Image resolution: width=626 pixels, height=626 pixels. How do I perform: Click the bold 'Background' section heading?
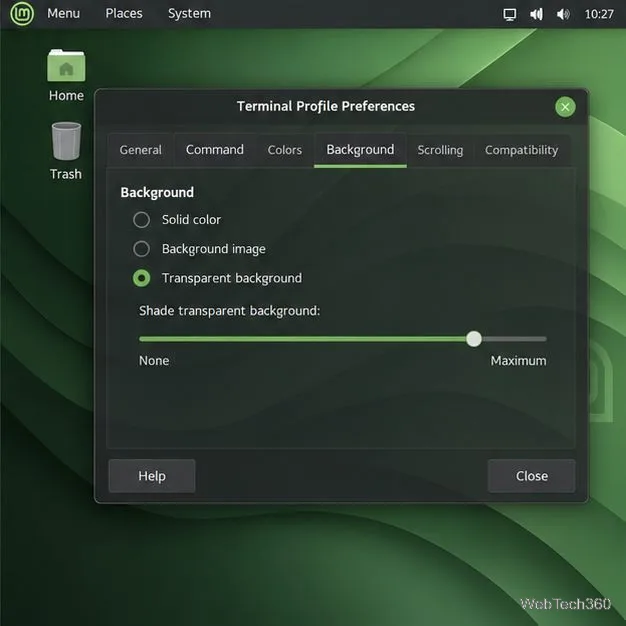(x=157, y=192)
